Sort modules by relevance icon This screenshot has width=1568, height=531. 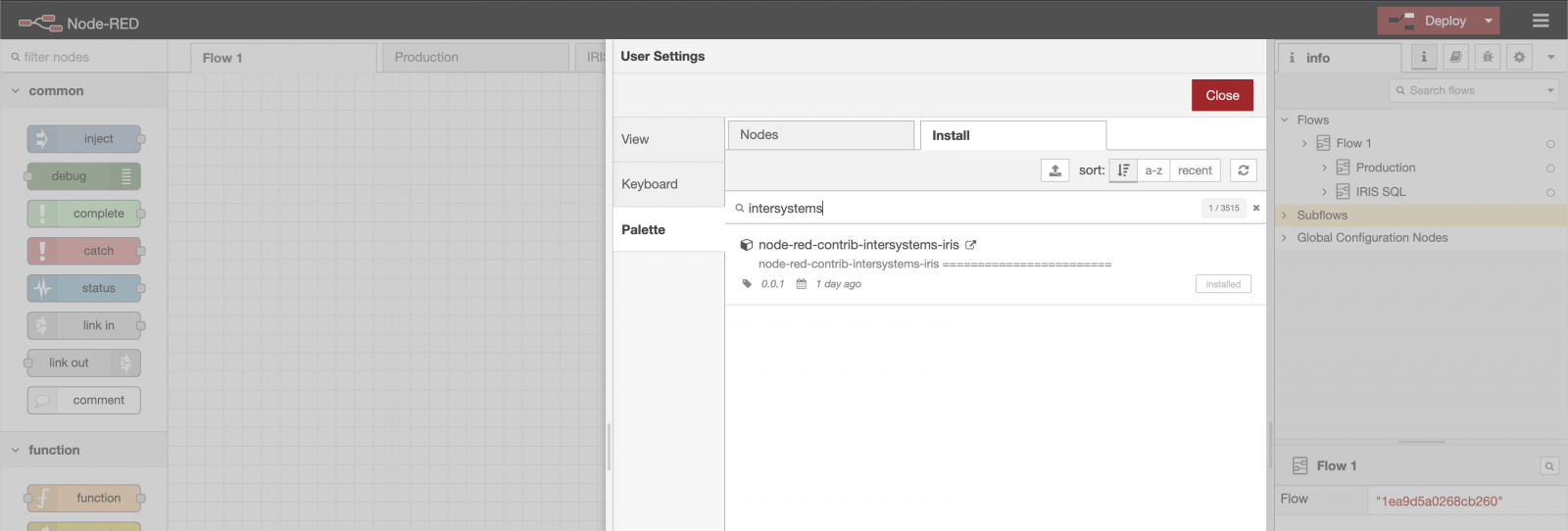coord(1123,170)
